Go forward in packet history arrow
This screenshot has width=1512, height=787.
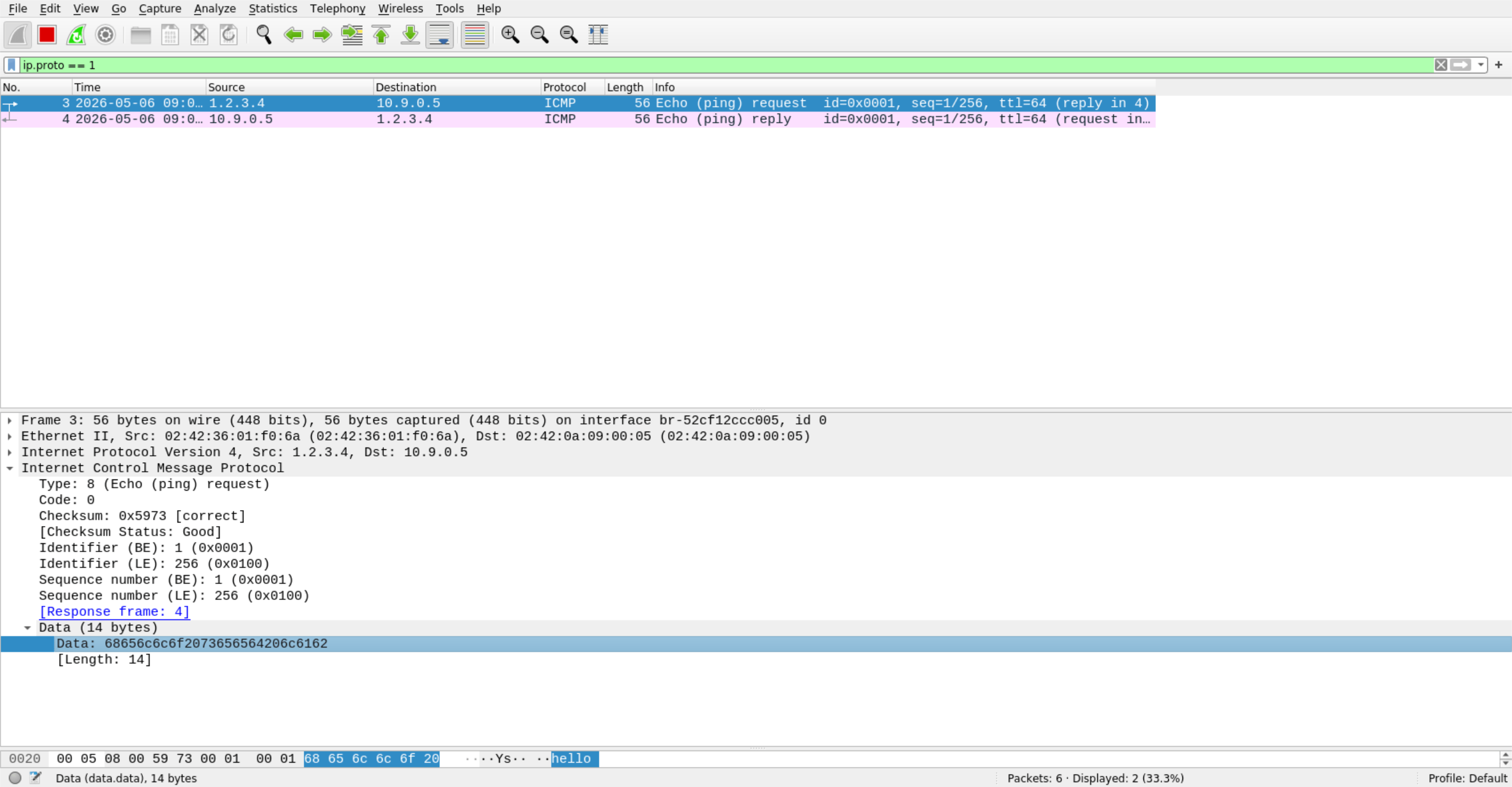click(322, 35)
